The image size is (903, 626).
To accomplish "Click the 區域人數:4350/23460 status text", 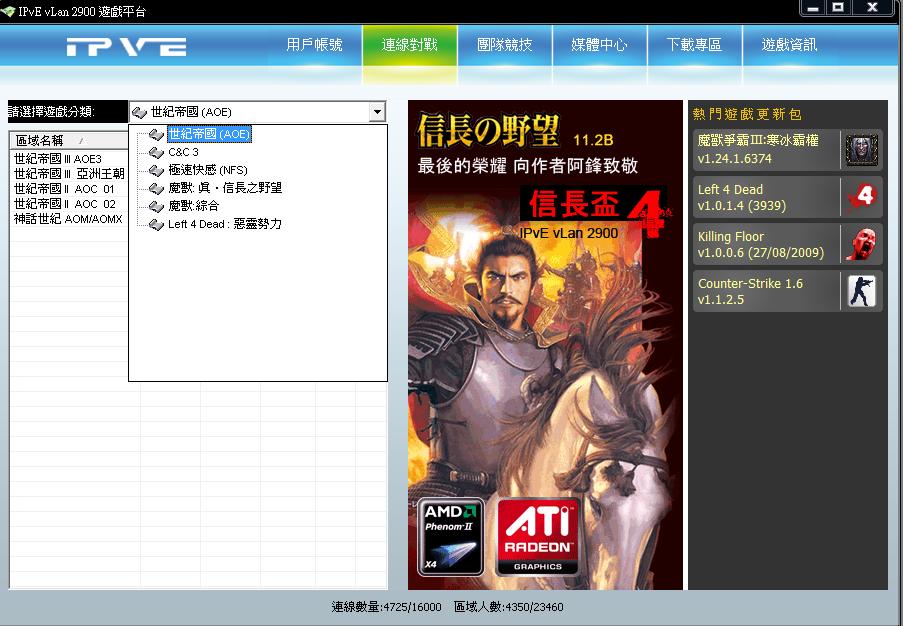I will (509, 606).
